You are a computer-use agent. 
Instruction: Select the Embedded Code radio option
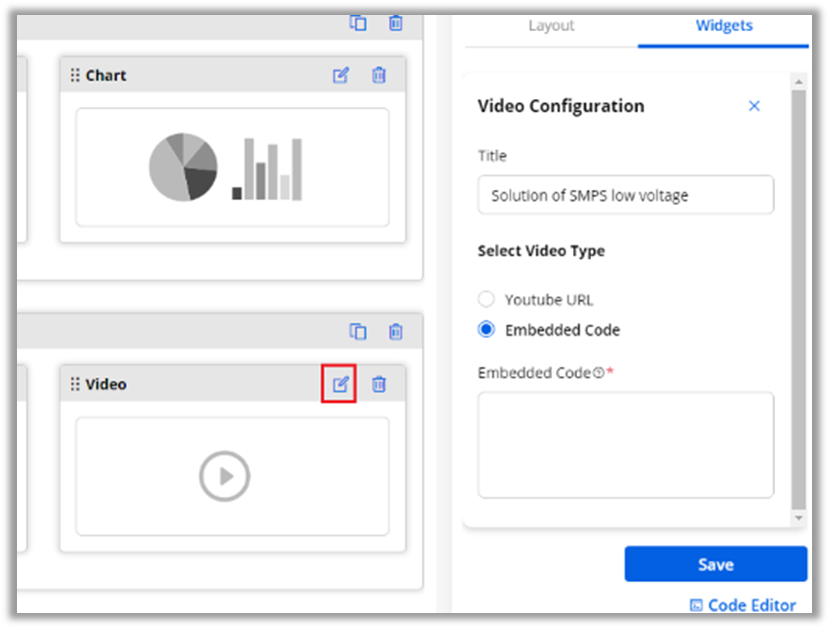pyautogui.click(x=486, y=329)
